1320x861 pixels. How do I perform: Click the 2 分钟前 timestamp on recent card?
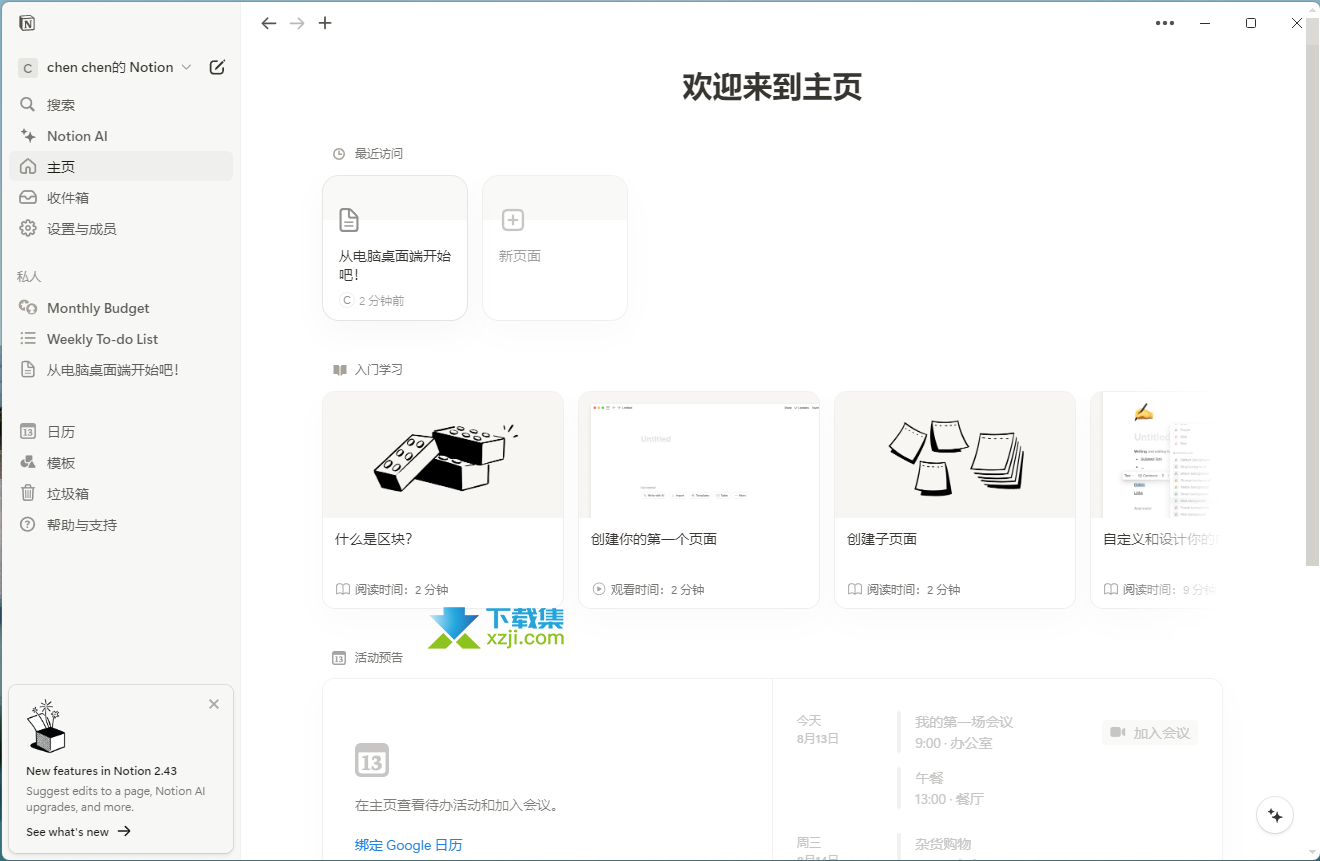pyautogui.click(x=382, y=301)
